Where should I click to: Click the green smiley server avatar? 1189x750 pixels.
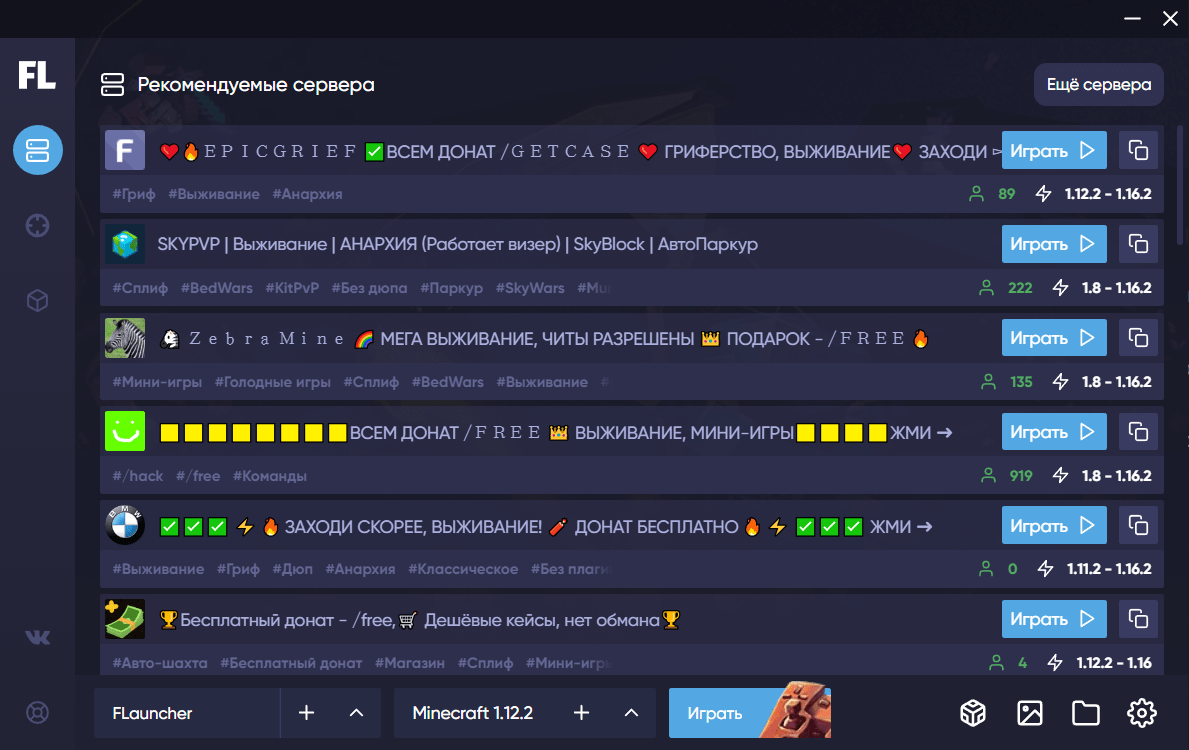click(x=125, y=431)
